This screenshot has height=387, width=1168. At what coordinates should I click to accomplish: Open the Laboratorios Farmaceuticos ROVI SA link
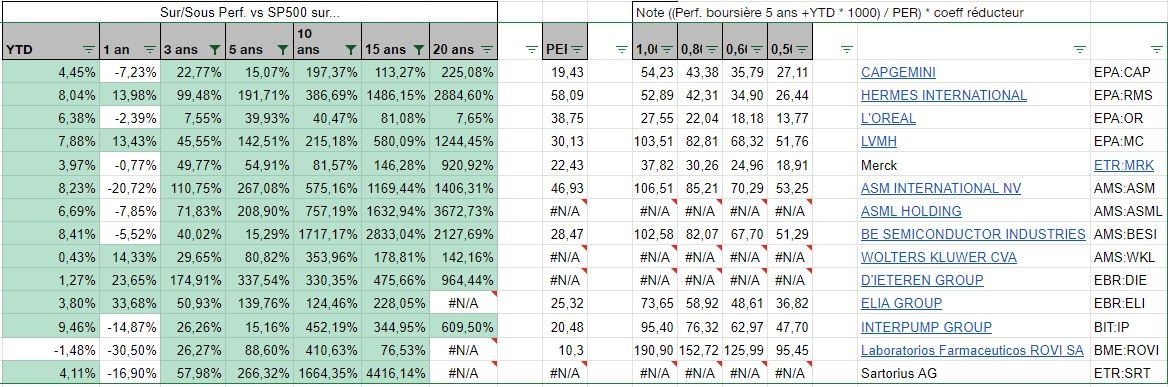tap(972, 350)
